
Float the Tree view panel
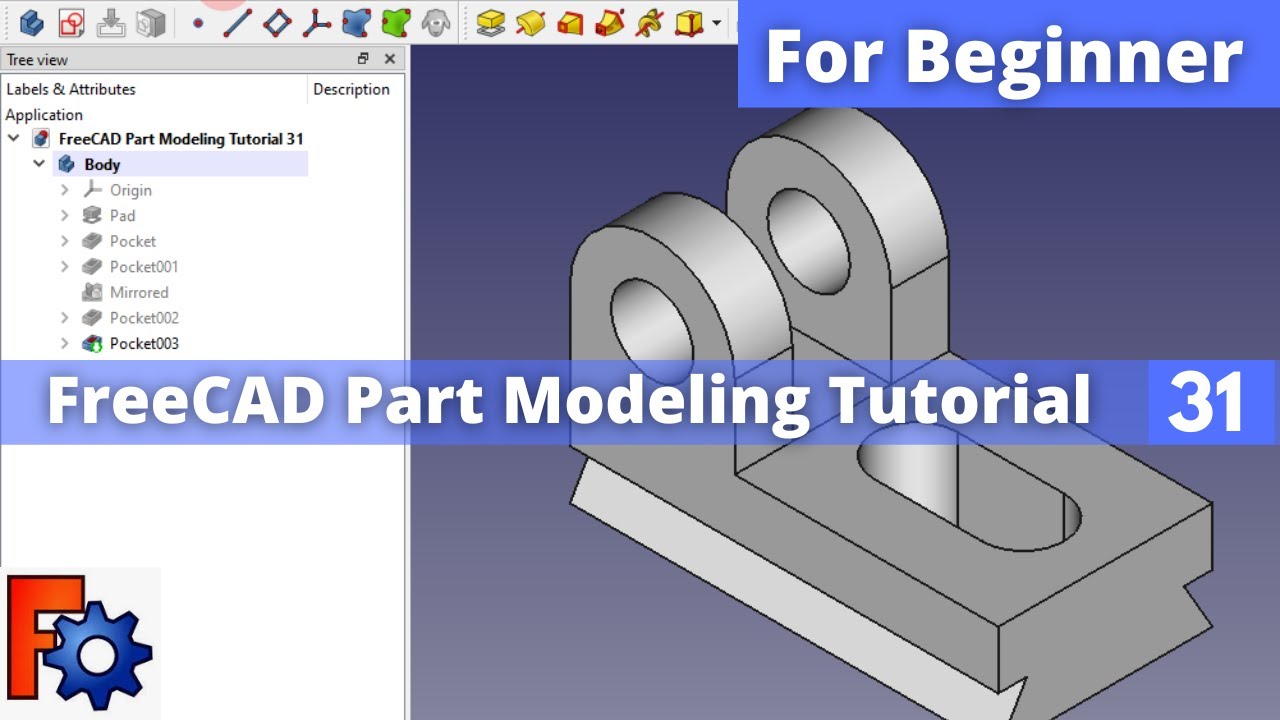point(363,59)
